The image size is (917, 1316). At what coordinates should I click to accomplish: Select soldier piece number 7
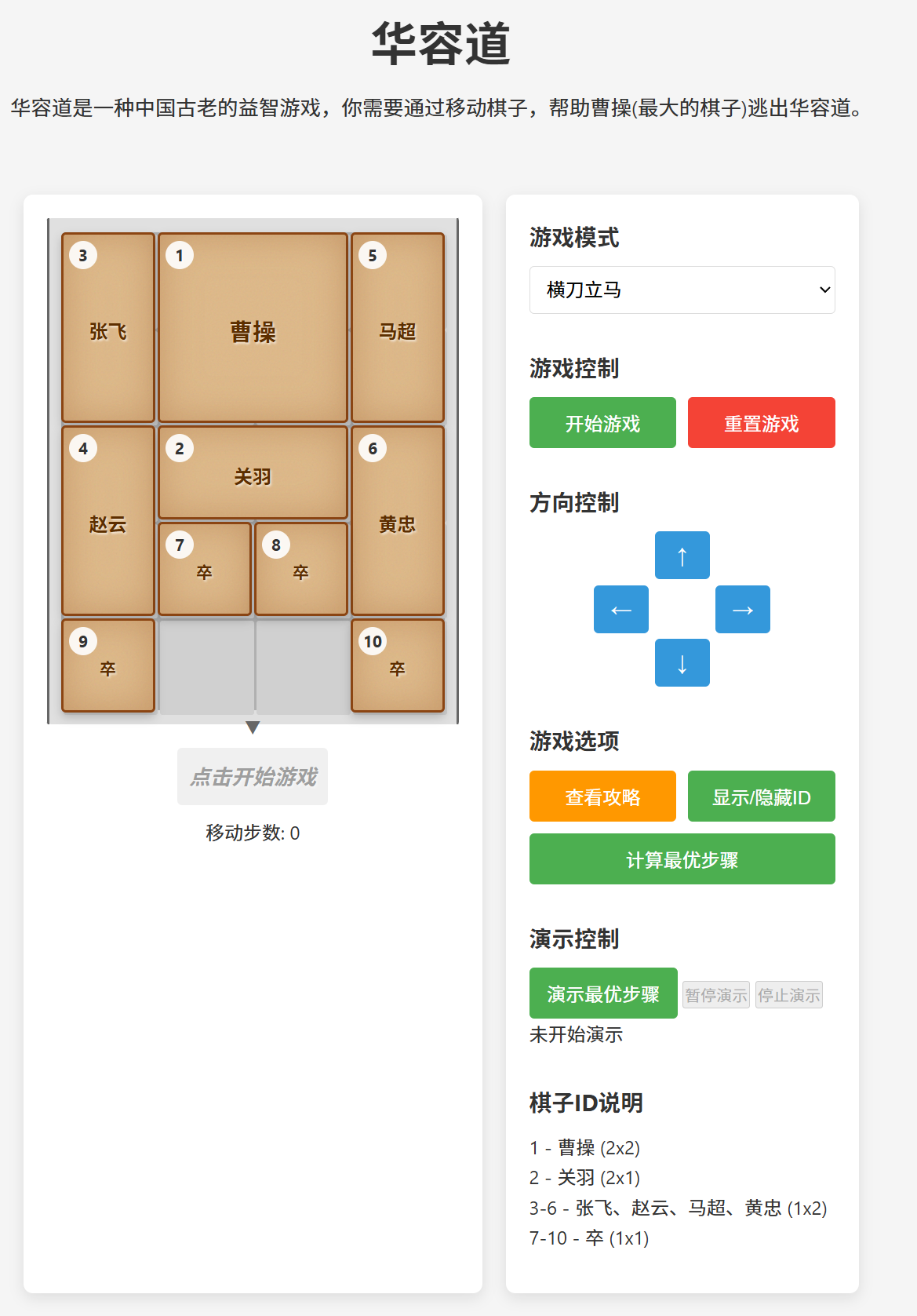pos(204,568)
